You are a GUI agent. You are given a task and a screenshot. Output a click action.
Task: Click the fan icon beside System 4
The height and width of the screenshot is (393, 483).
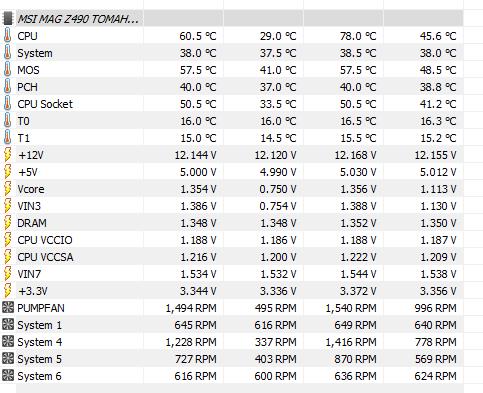tap(8, 342)
